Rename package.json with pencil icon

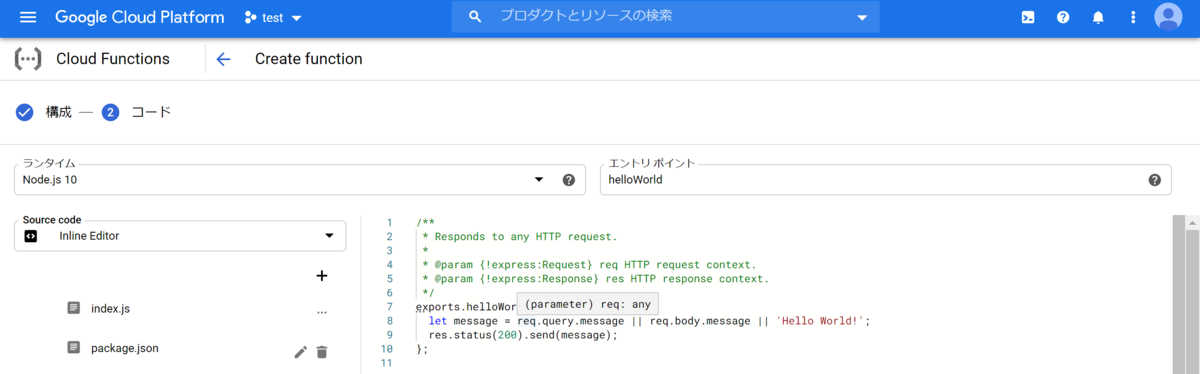pyautogui.click(x=300, y=352)
